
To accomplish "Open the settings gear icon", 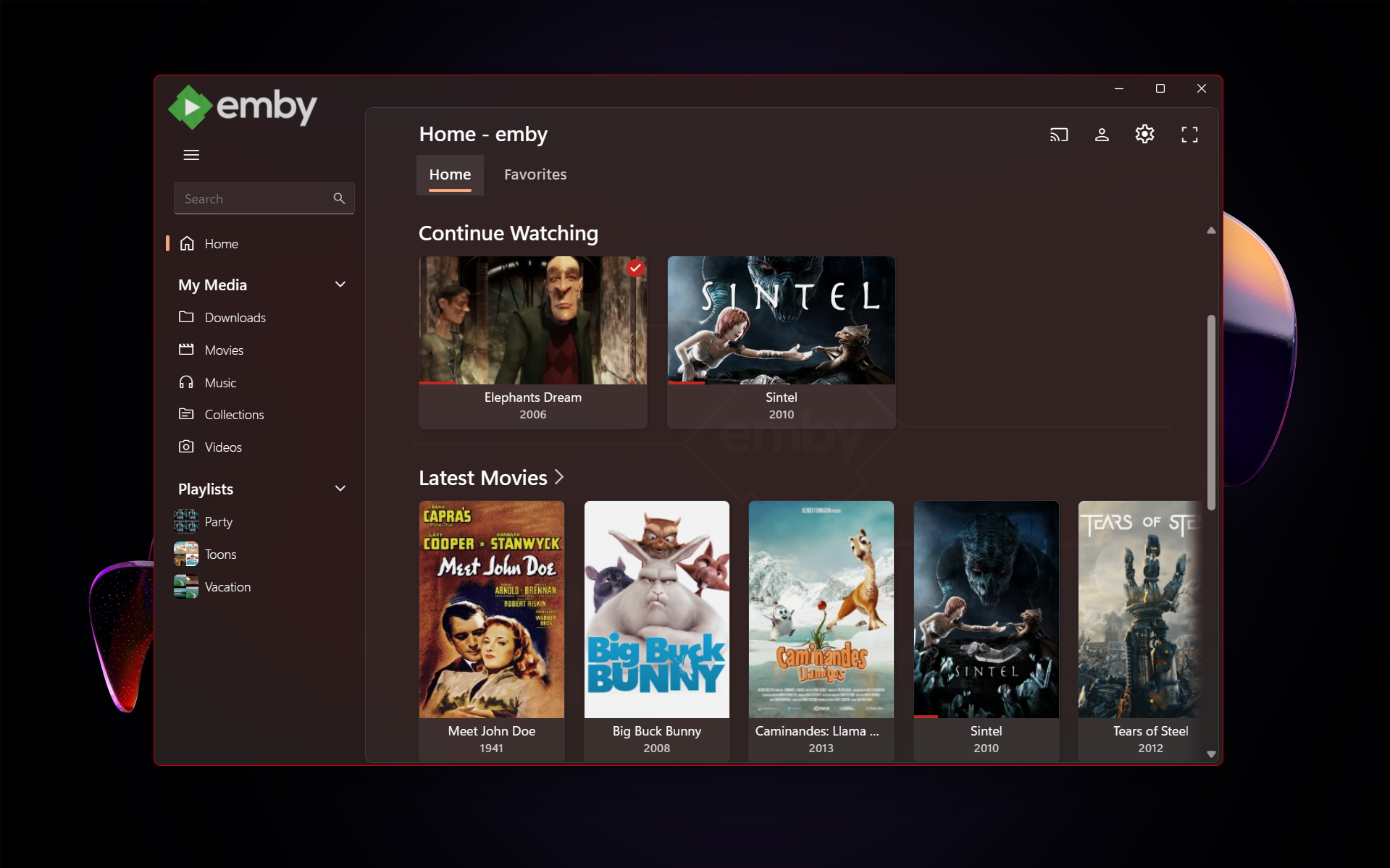I will pyautogui.click(x=1144, y=134).
